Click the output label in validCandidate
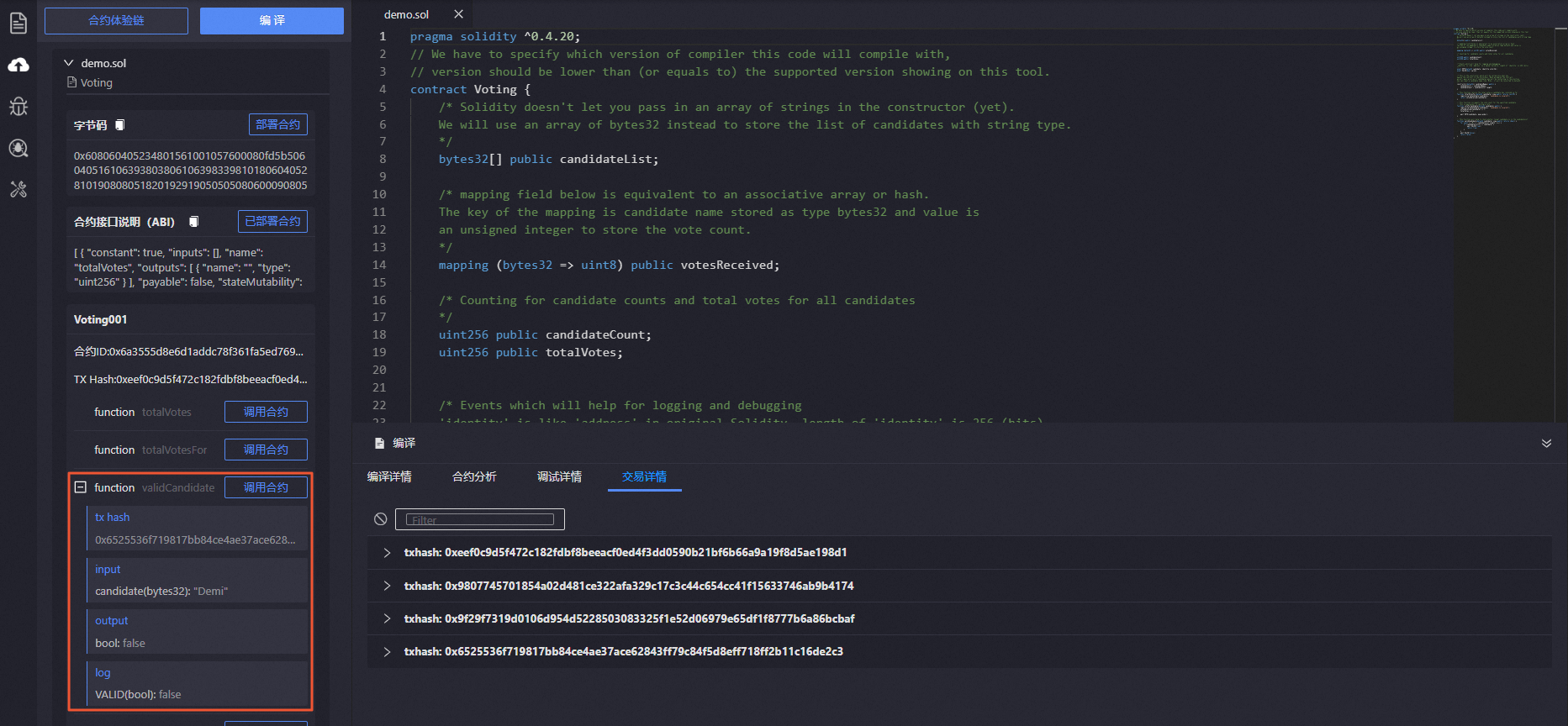The height and width of the screenshot is (726, 1568). click(111, 620)
